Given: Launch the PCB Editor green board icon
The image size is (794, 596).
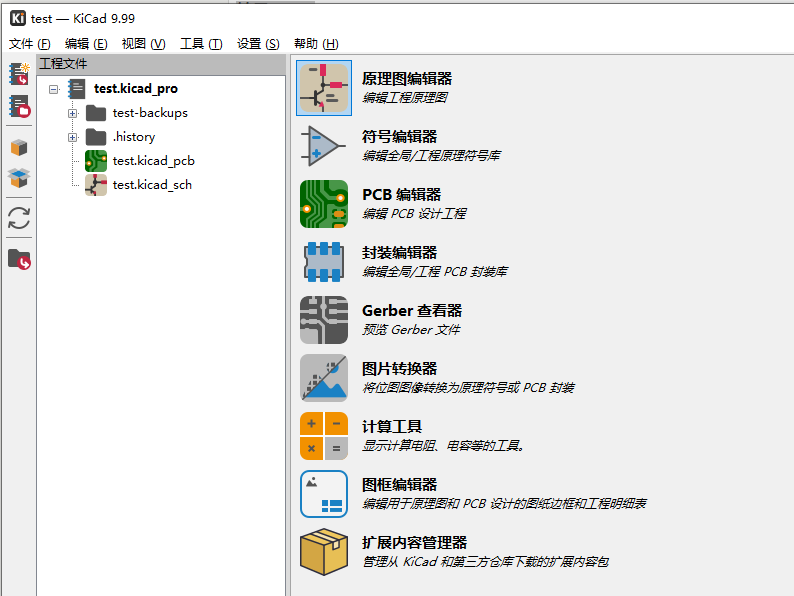Looking at the screenshot, I should click(324, 204).
